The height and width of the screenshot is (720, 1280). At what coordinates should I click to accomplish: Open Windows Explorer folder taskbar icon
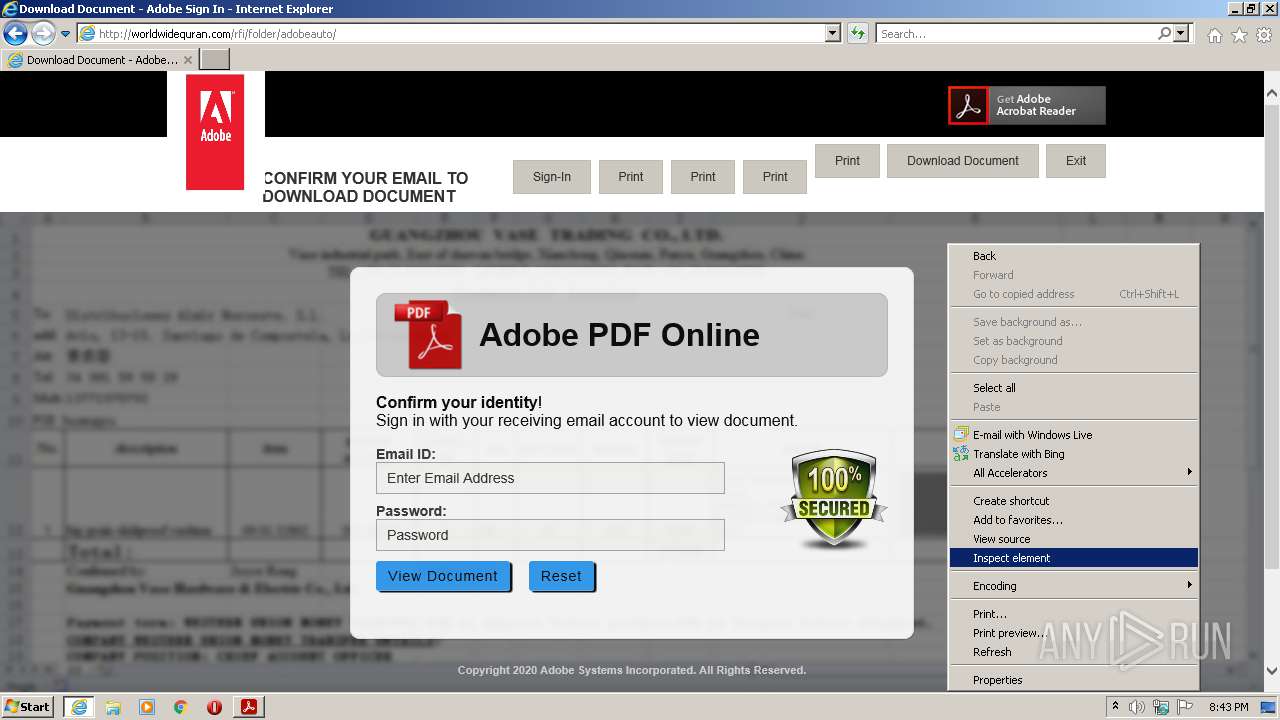113,707
